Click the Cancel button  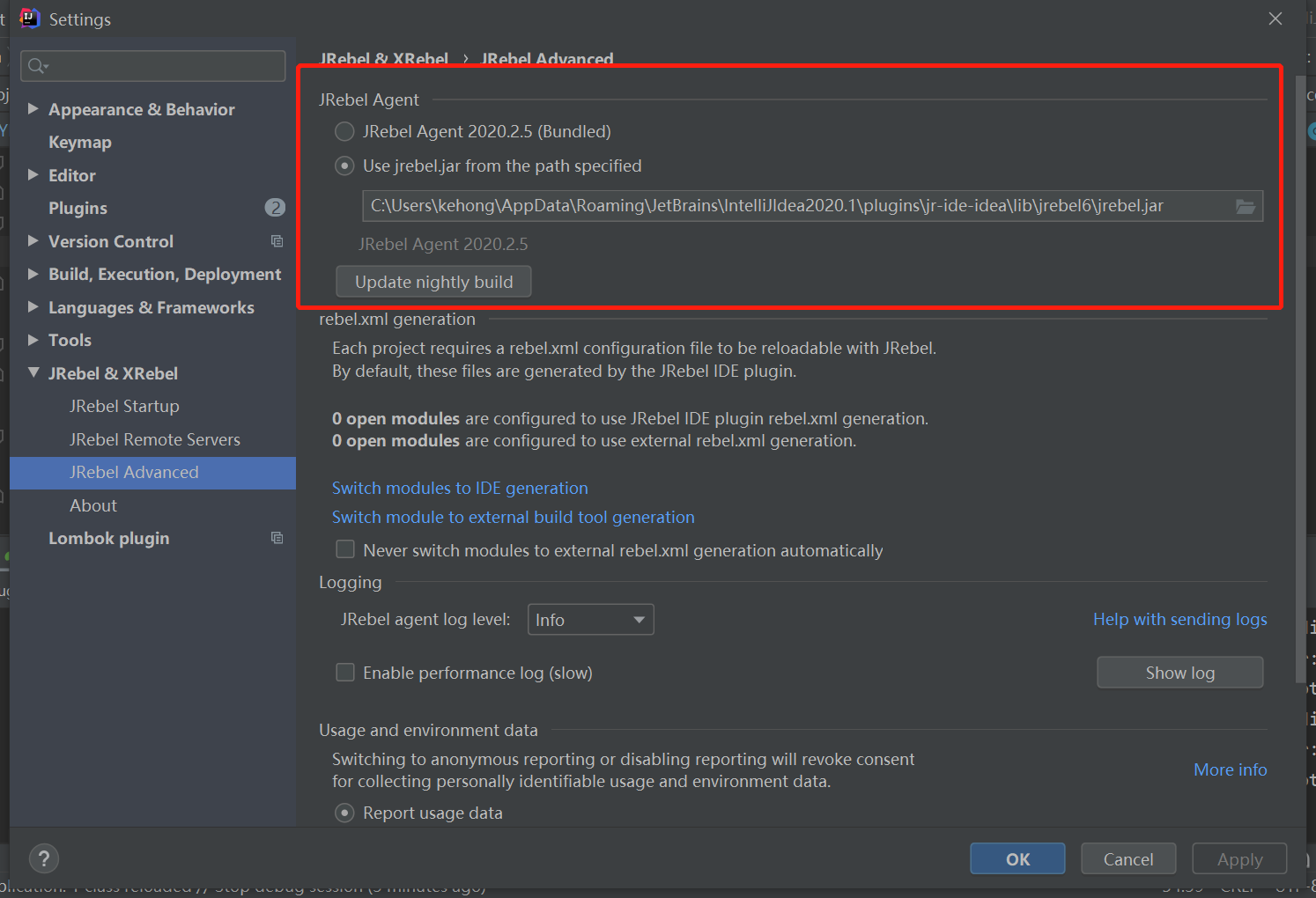tap(1128, 859)
